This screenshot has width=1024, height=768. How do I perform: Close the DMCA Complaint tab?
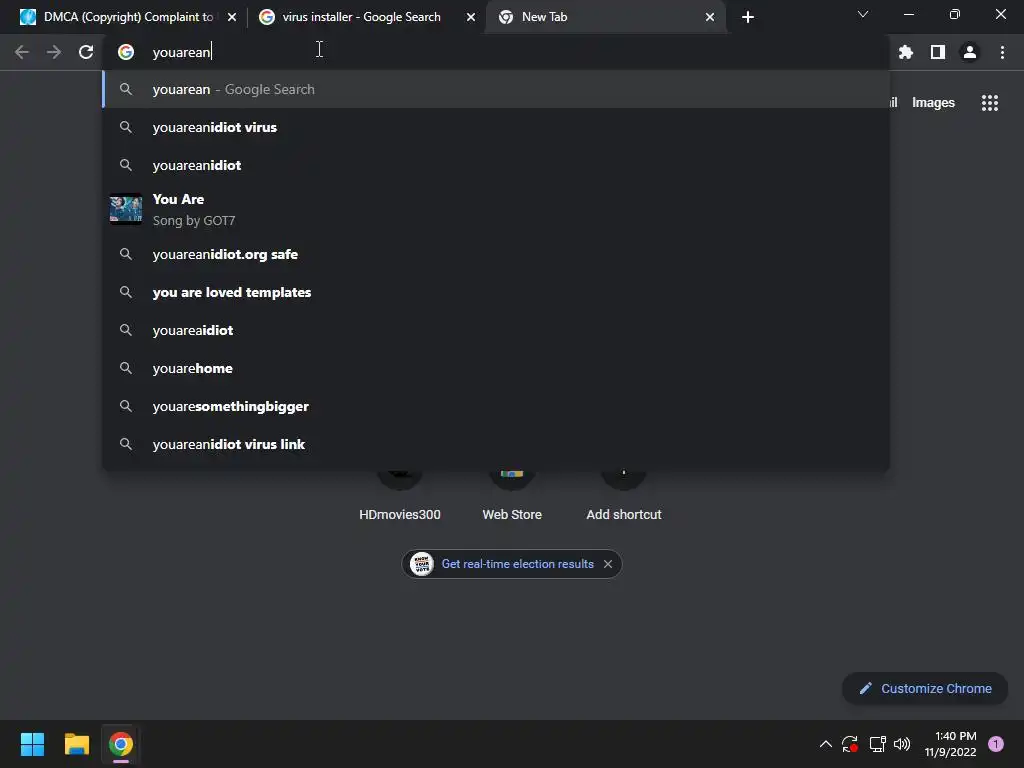coord(232,17)
